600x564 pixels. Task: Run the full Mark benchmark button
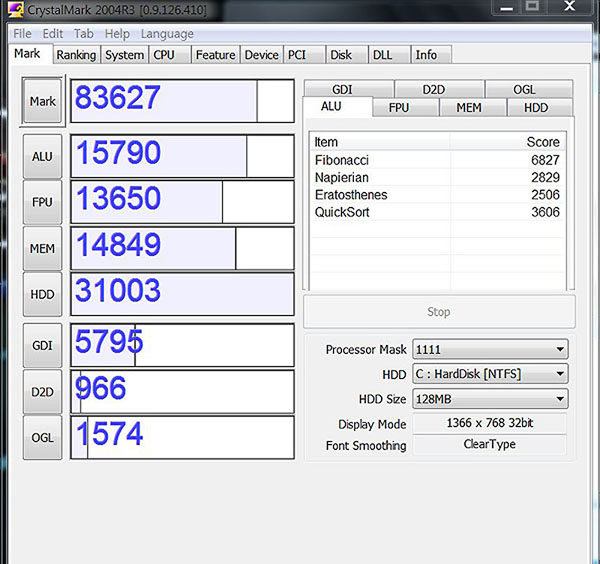tap(42, 101)
